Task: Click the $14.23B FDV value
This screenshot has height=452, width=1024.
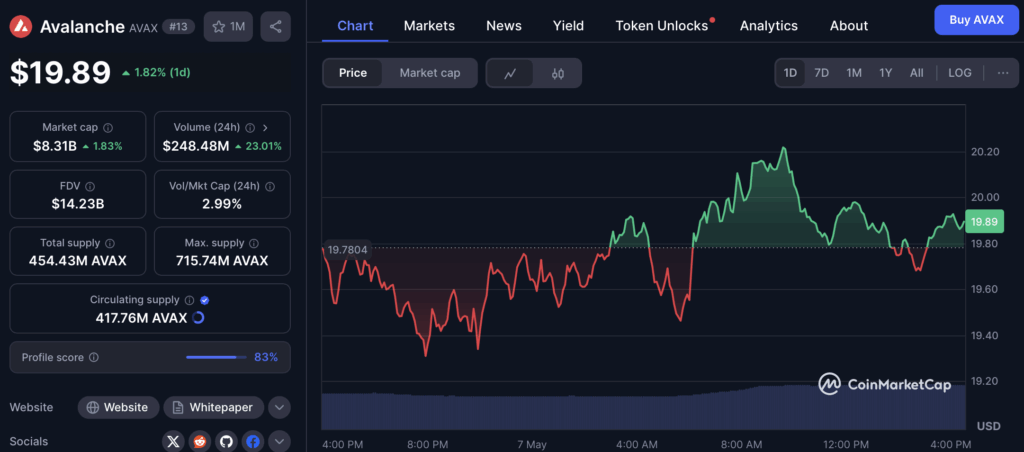Action: pos(78,204)
